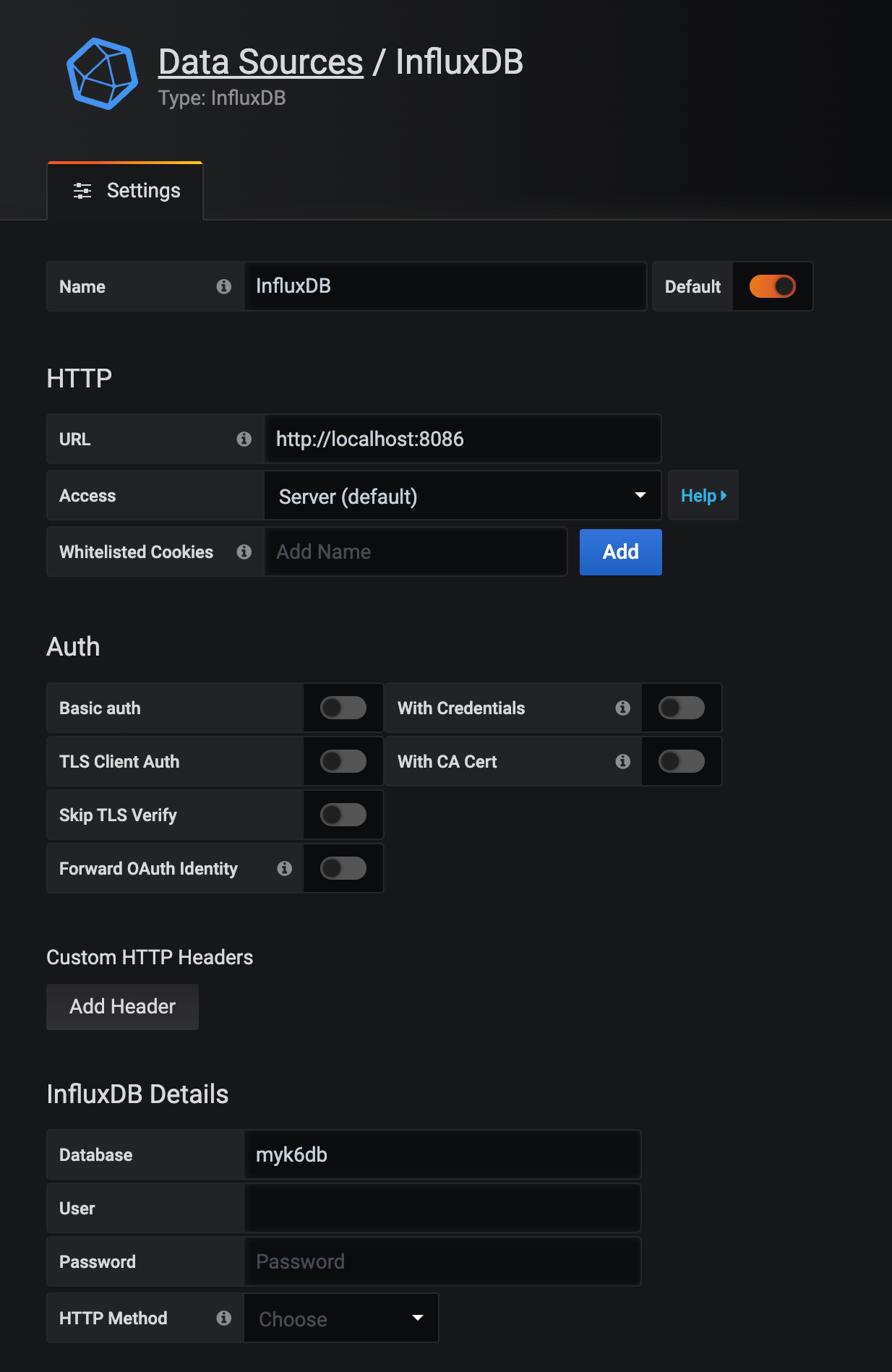Screen dimensions: 892x1372
Task: Click the With CA Cert info icon
Action: click(623, 761)
